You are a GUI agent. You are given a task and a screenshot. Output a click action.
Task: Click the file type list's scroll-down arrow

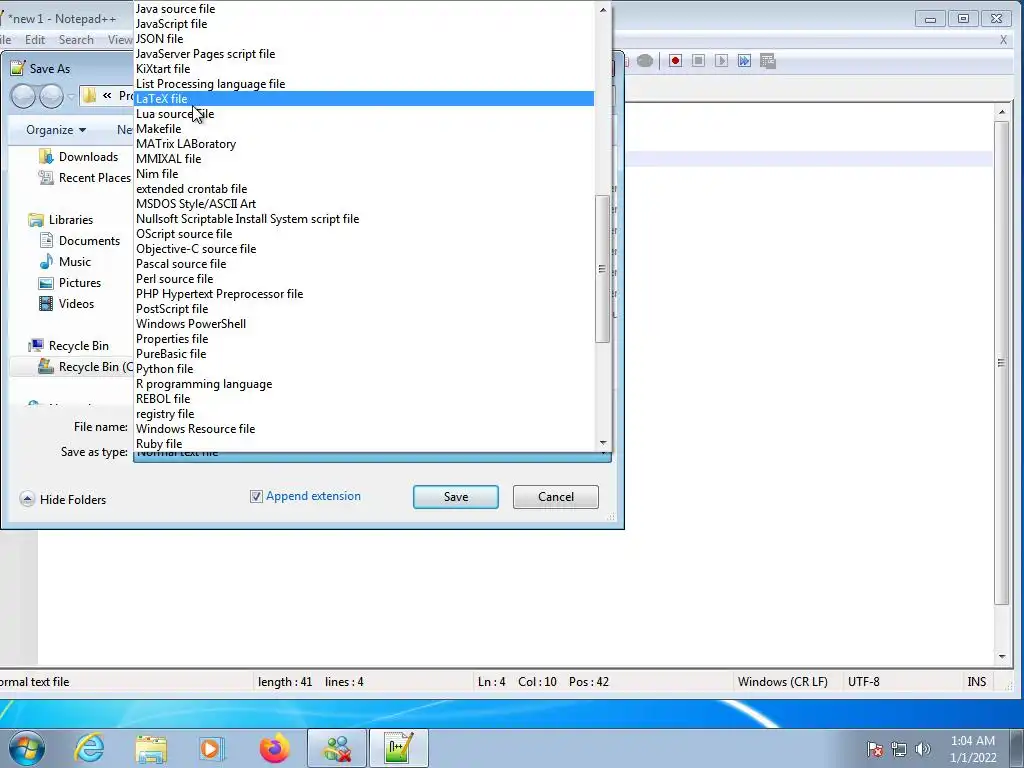pyautogui.click(x=603, y=443)
